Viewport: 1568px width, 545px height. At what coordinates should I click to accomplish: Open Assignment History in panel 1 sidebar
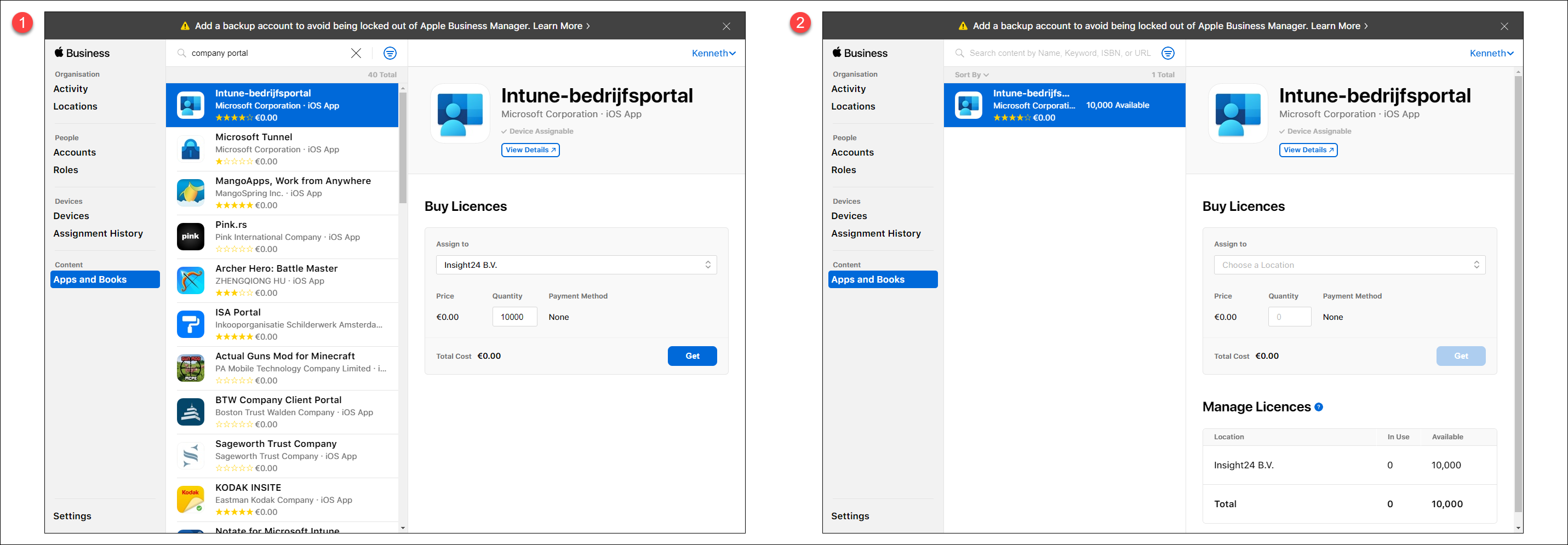[98, 233]
